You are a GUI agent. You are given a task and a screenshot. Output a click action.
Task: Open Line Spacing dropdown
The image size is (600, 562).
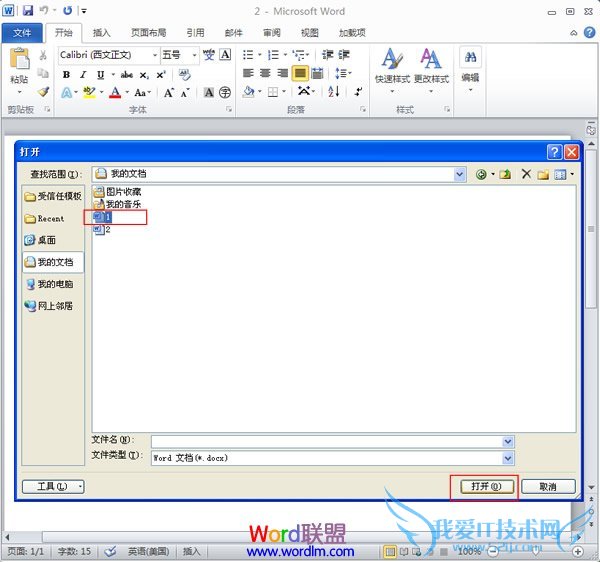(x=343, y=73)
